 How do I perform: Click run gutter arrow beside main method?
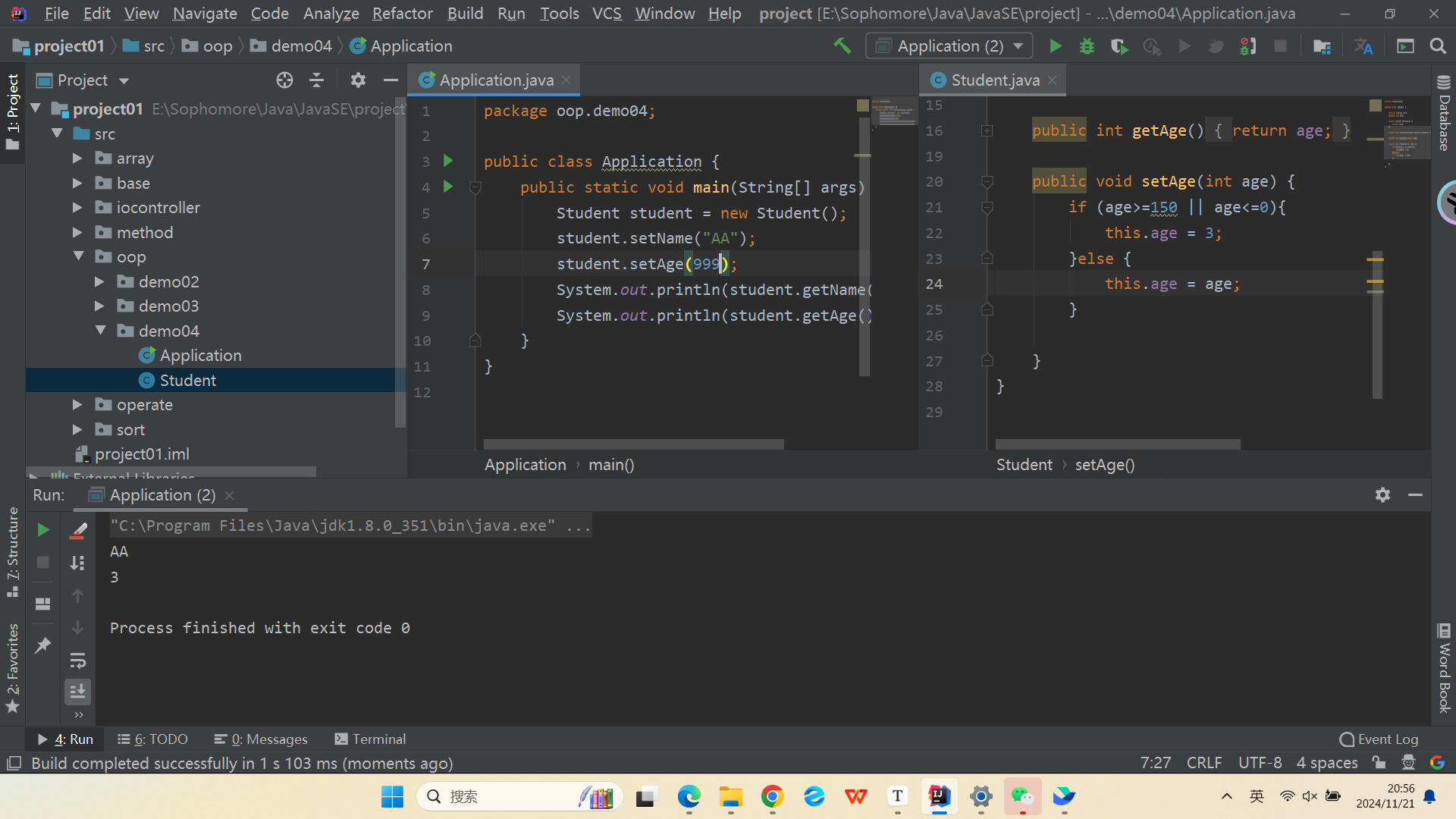[448, 187]
